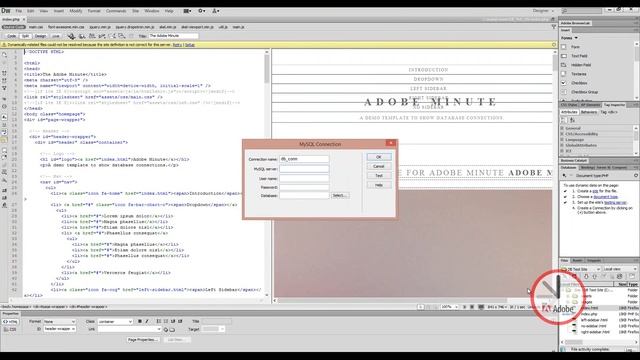Click the Page Properties button
Image resolution: width=640 pixels, height=360 pixels.
tap(142, 340)
